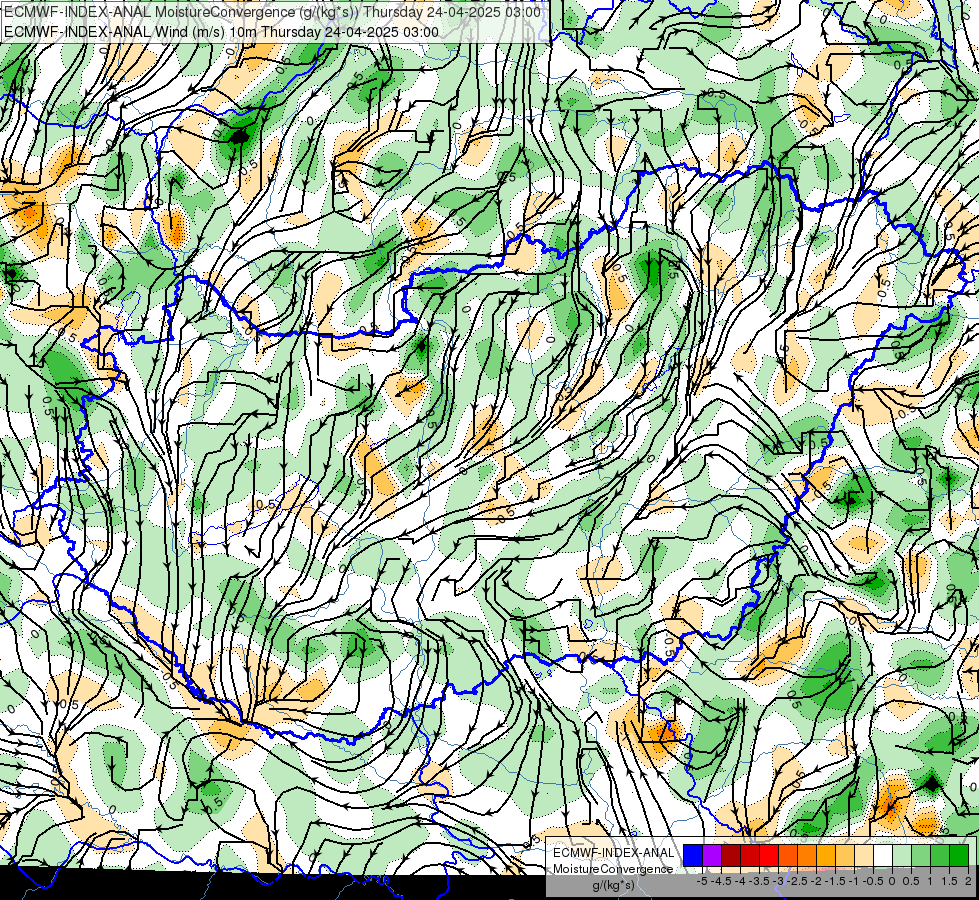This screenshot has width=979, height=900.
Task: Click MoistureConvergence text in the legend box
Action: 613,869
